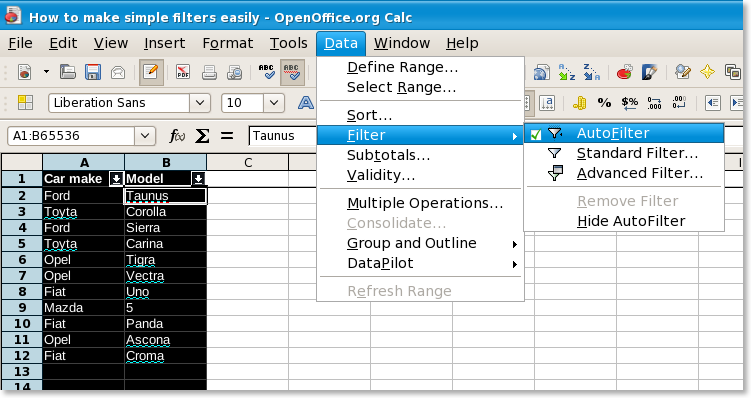Choose Select Range... from Data menu

point(420,88)
